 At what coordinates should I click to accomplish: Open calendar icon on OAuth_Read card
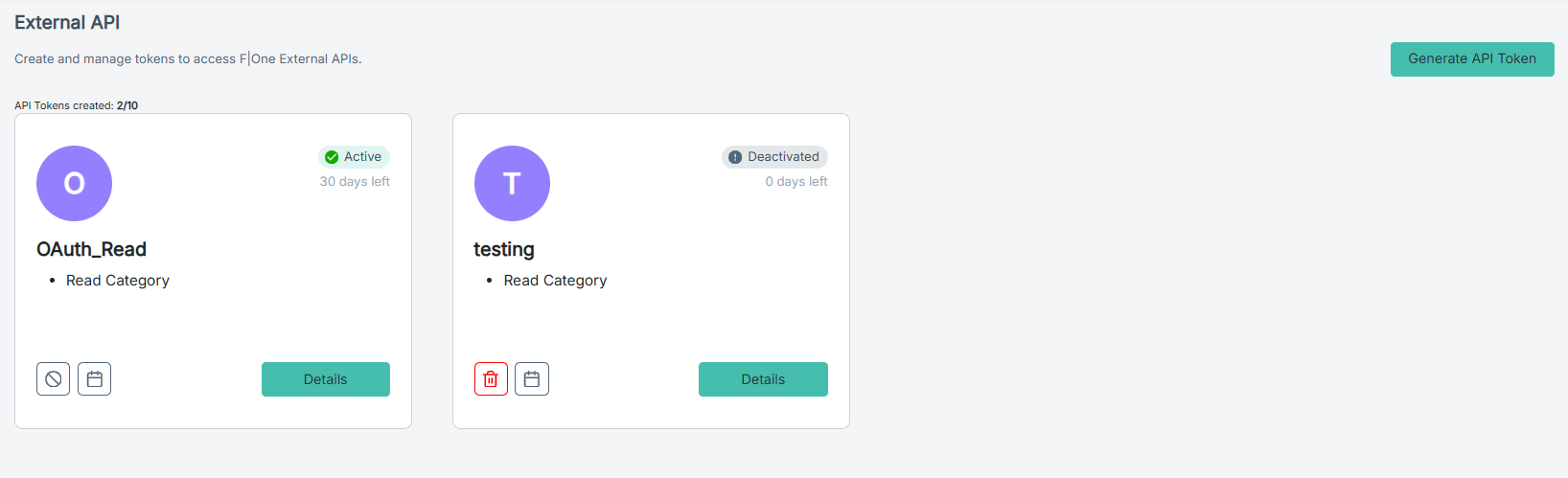tap(94, 379)
